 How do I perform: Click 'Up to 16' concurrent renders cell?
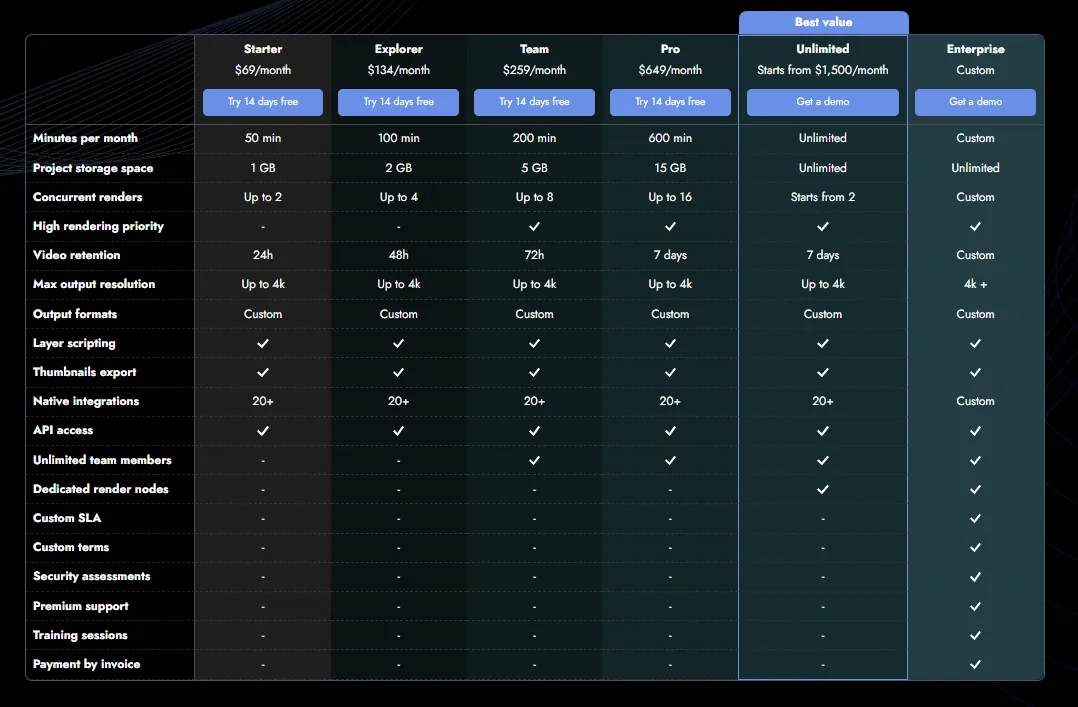pyautogui.click(x=670, y=197)
